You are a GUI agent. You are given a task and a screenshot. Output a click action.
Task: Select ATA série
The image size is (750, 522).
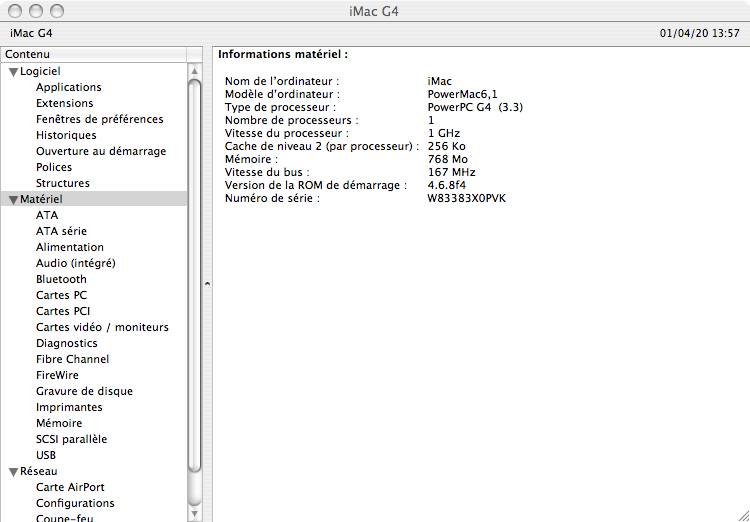pos(61,231)
